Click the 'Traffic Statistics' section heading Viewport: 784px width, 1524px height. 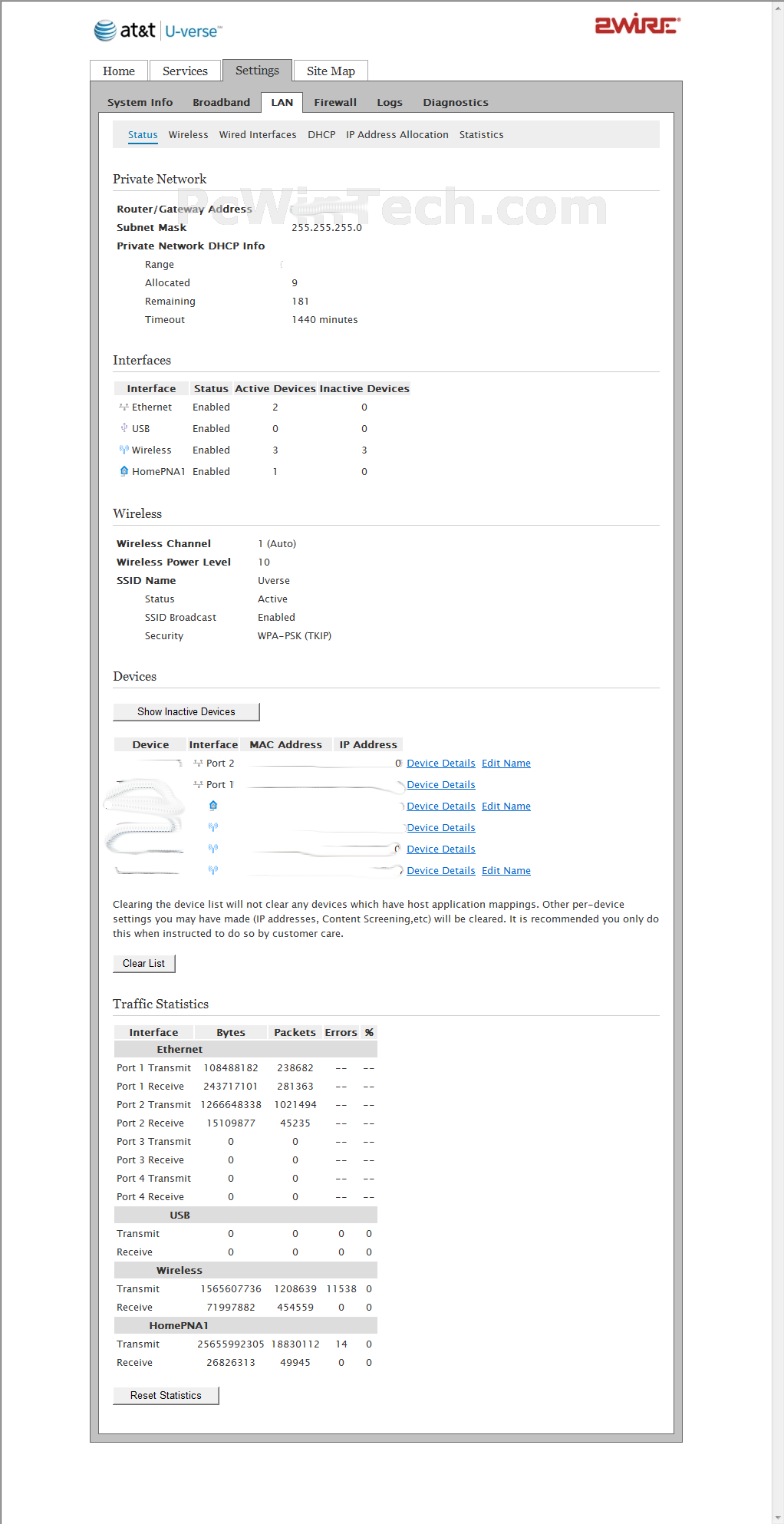(160, 1004)
